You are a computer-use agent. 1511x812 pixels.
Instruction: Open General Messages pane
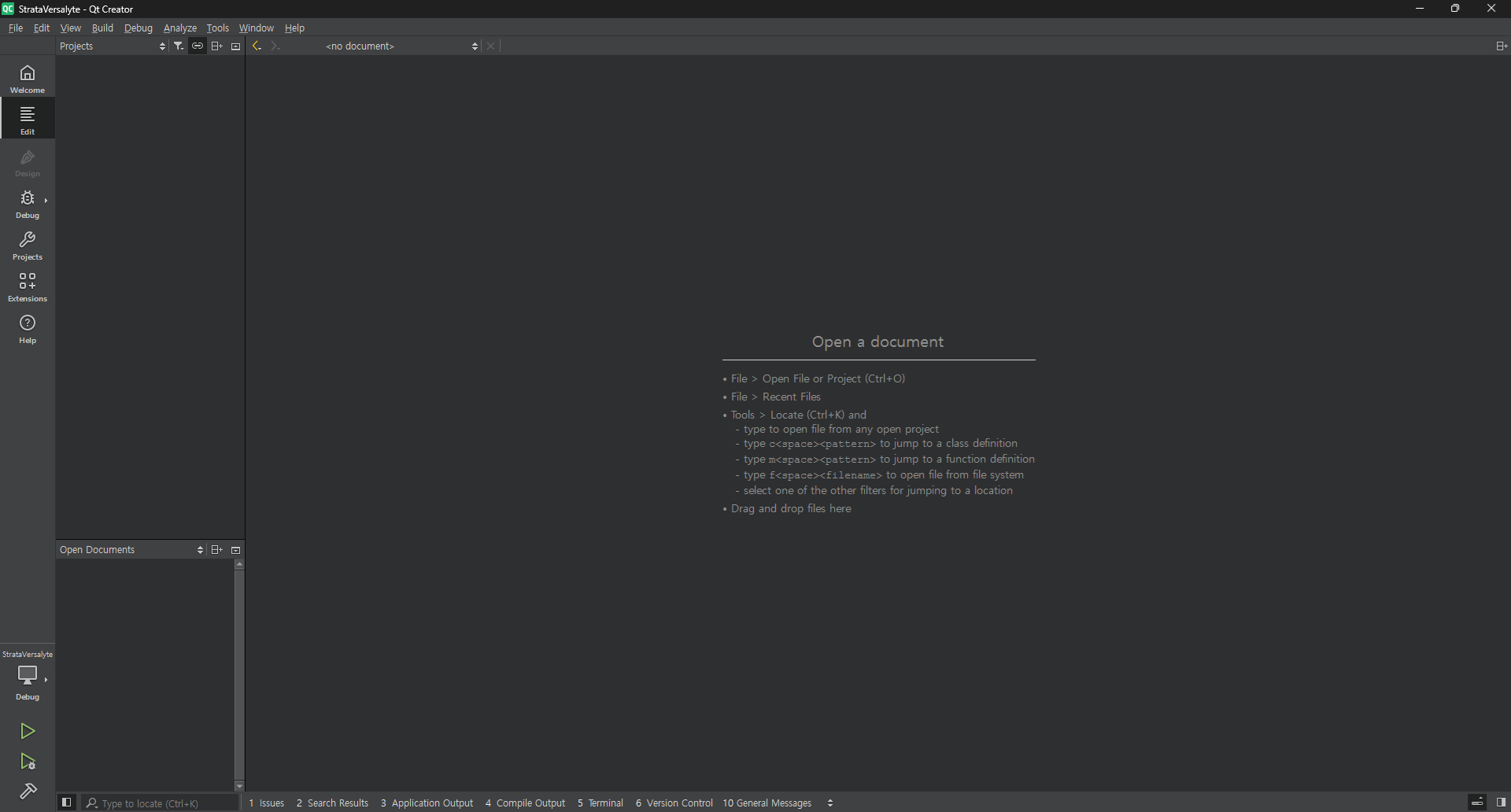click(x=767, y=803)
